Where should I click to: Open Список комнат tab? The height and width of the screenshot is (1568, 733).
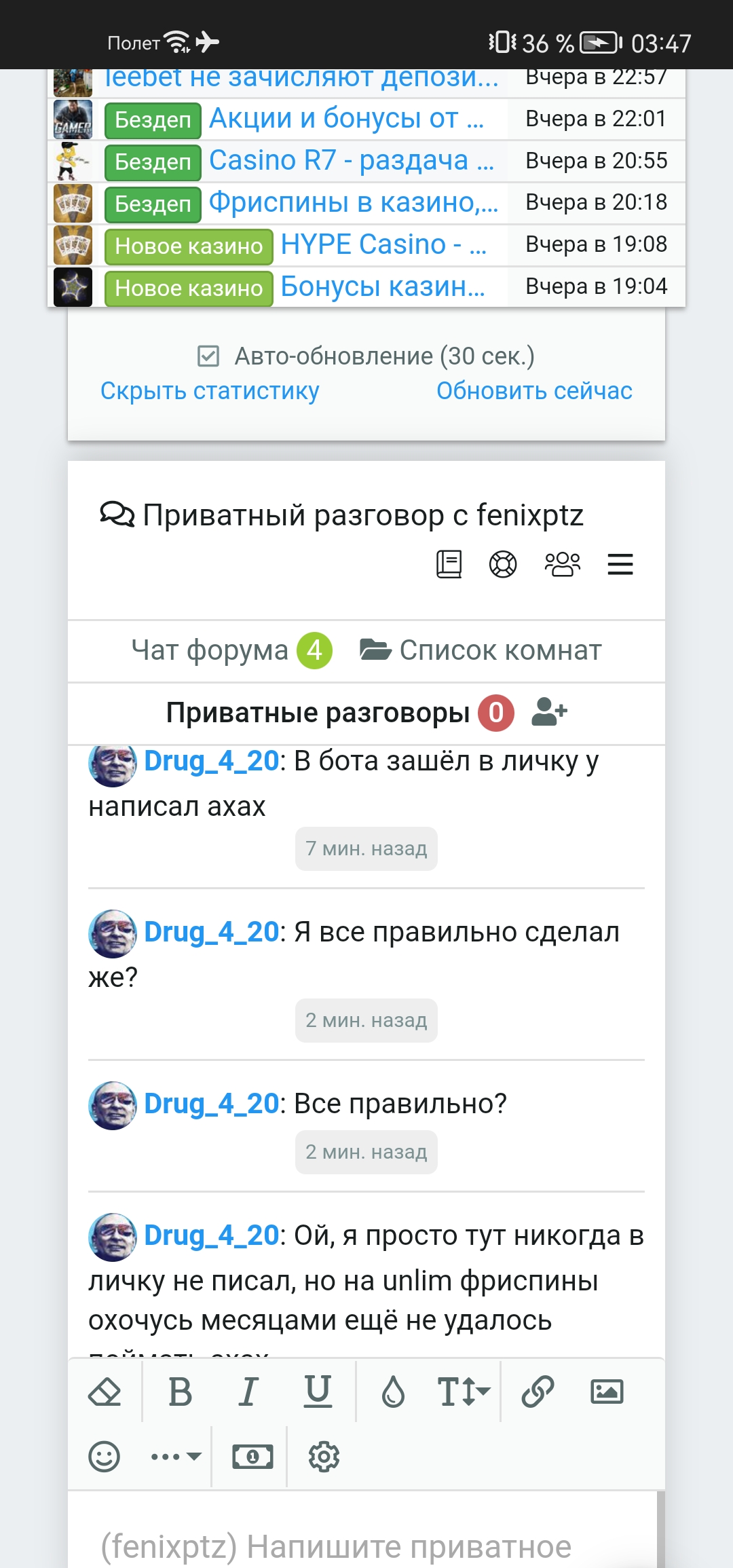481,650
